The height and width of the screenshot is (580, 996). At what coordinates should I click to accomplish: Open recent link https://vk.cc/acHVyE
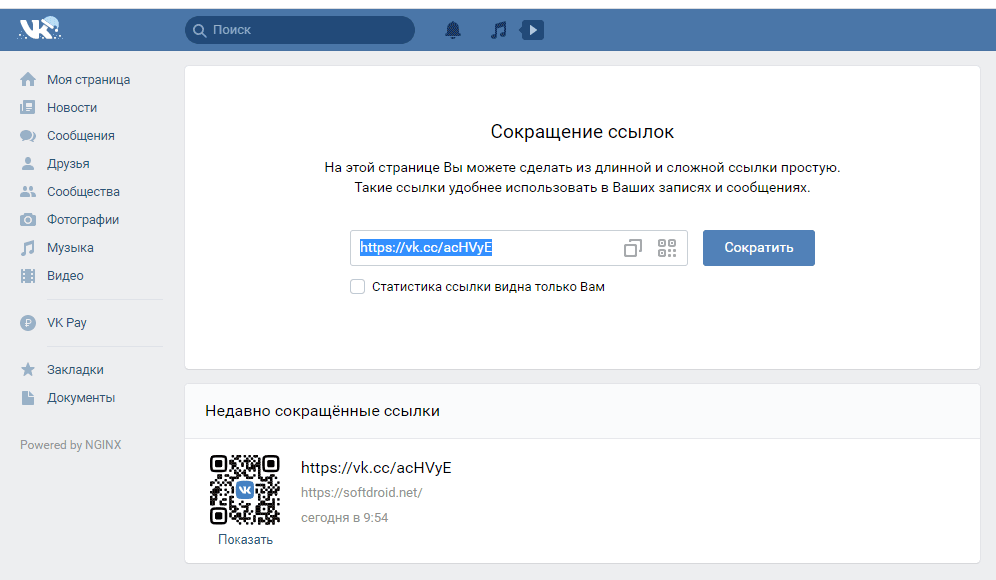(x=376, y=468)
